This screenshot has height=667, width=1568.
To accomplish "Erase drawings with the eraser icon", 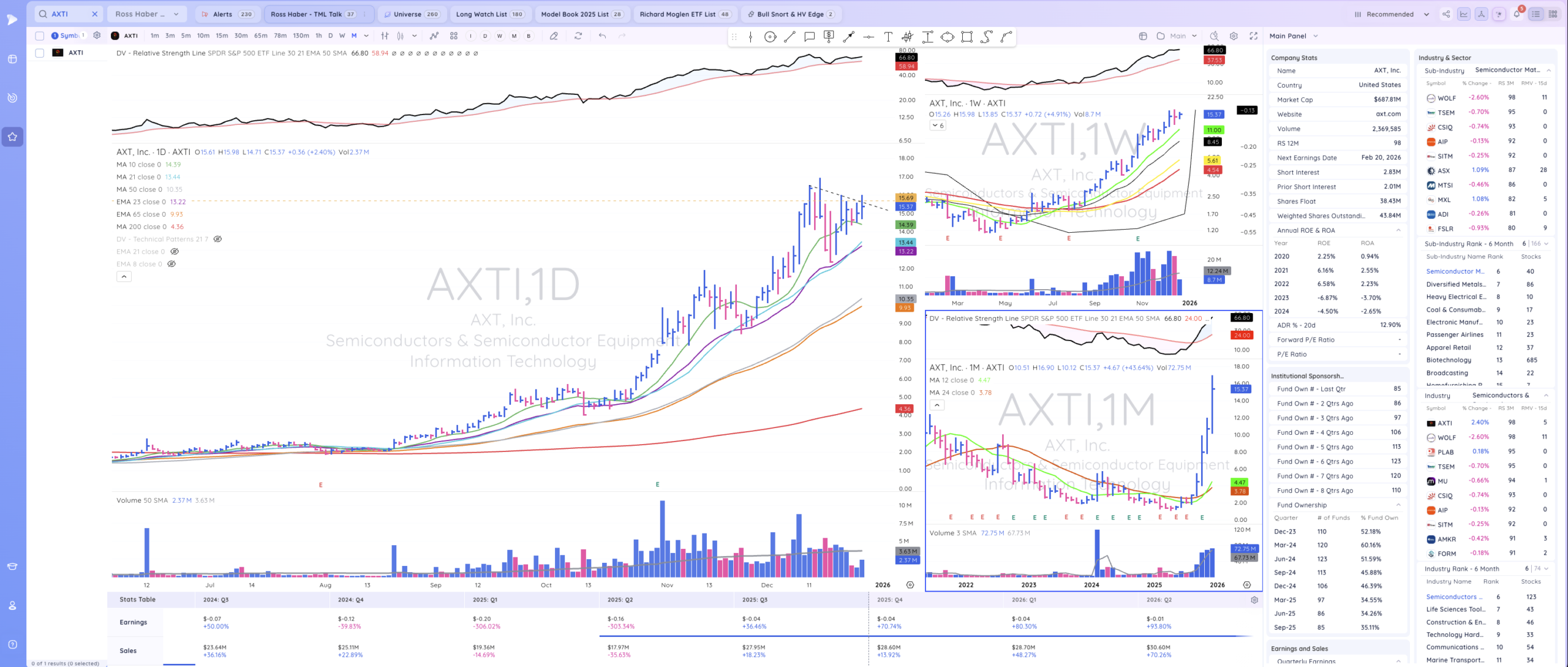I will click(554, 36).
